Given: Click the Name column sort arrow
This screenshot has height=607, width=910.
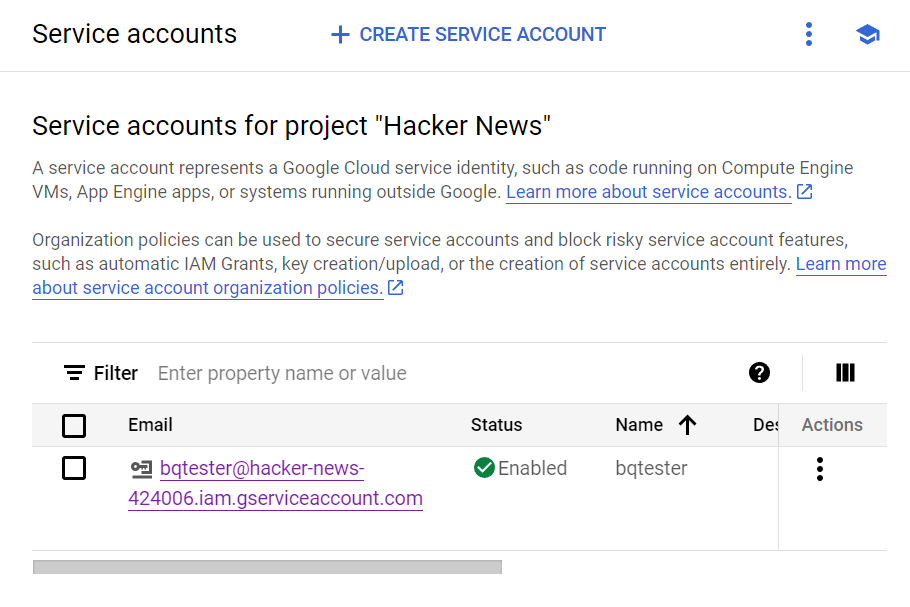Looking at the screenshot, I should pos(687,424).
